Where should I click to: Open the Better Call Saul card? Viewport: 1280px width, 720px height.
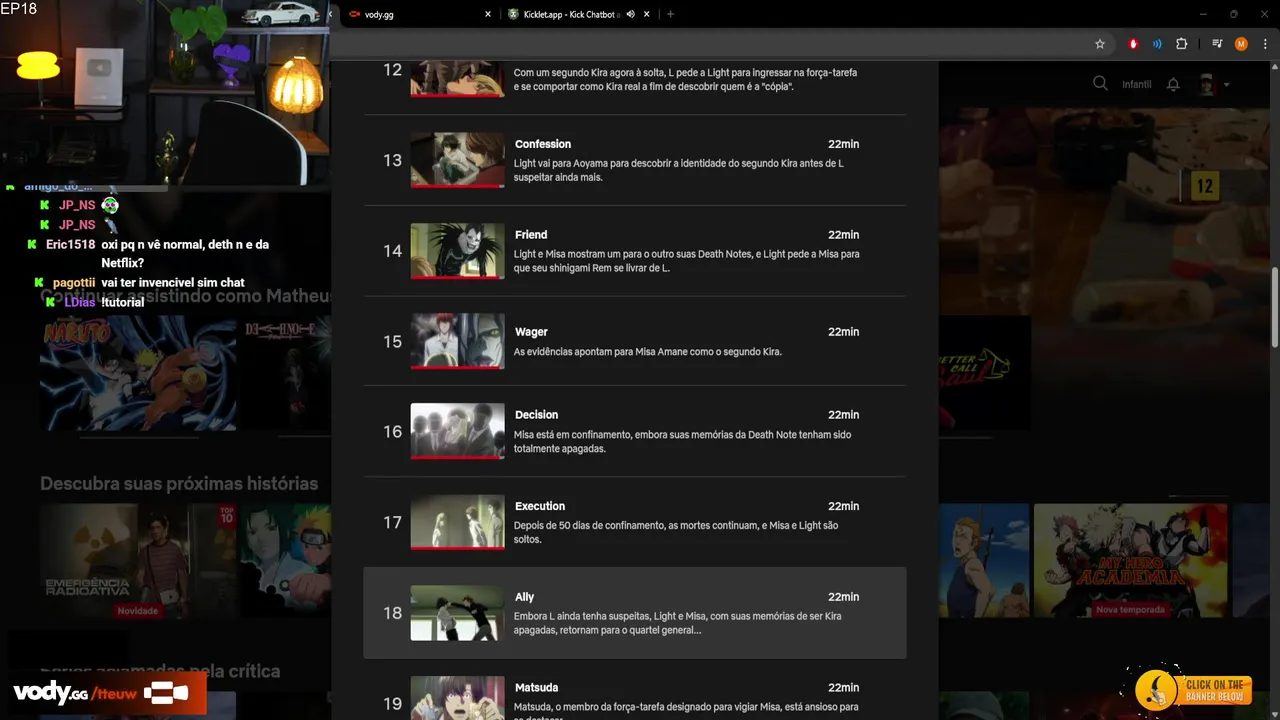coord(984,373)
